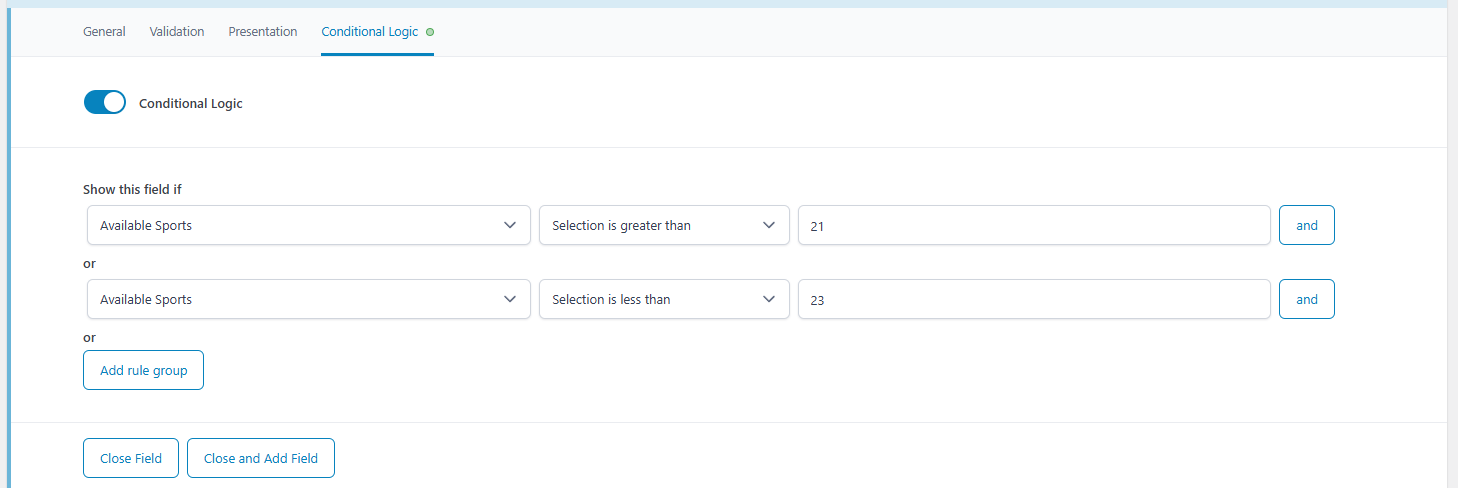1458x488 pixels.
Task: Open the Validation tab
Action: 177,32
